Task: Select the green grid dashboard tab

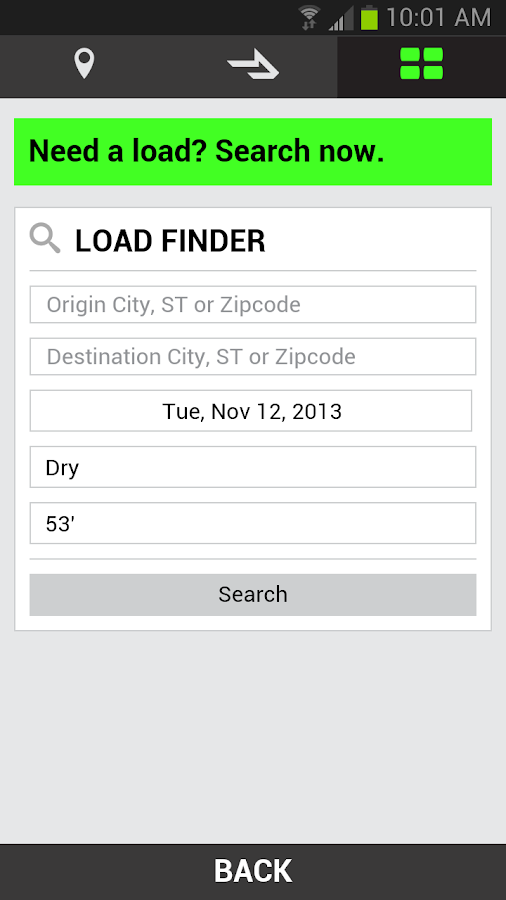Action: 422,64
